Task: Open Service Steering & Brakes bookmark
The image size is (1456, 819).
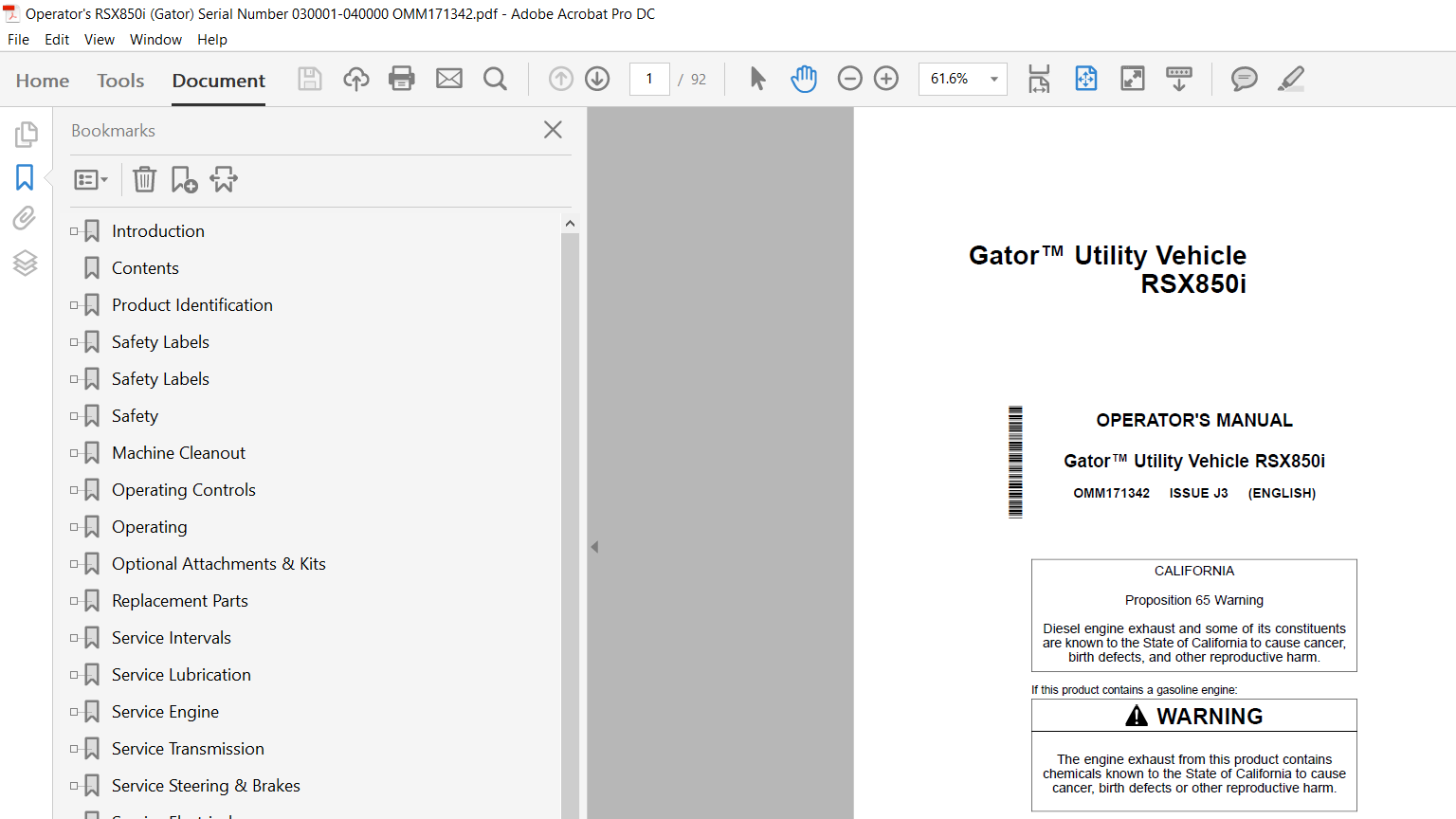Action: pyautogui.click(x=206, y=786)
